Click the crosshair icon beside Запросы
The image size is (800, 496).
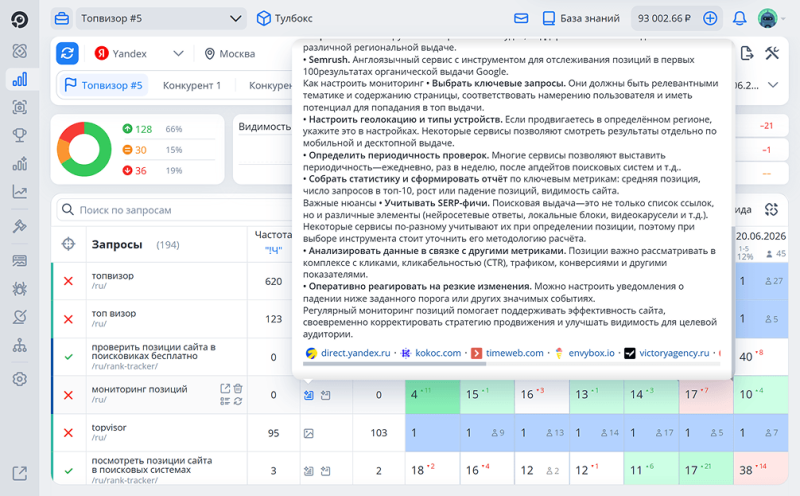point(68,244)
